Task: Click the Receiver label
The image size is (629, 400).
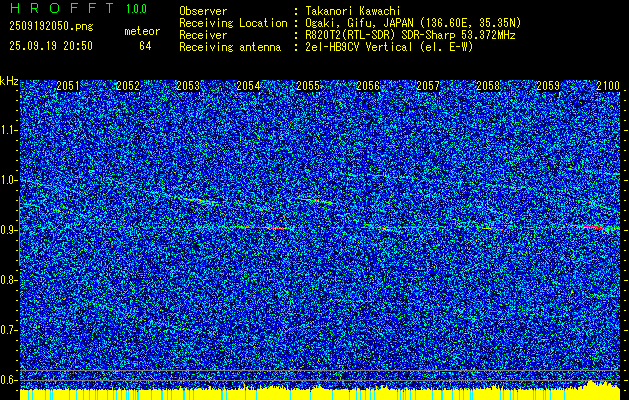Action: (x=203, y=35)
